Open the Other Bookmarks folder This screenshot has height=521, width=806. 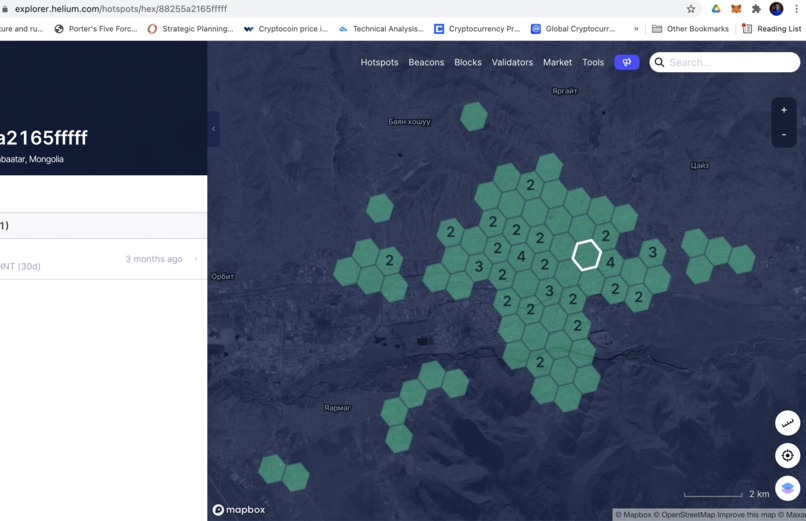click(690, 29)
